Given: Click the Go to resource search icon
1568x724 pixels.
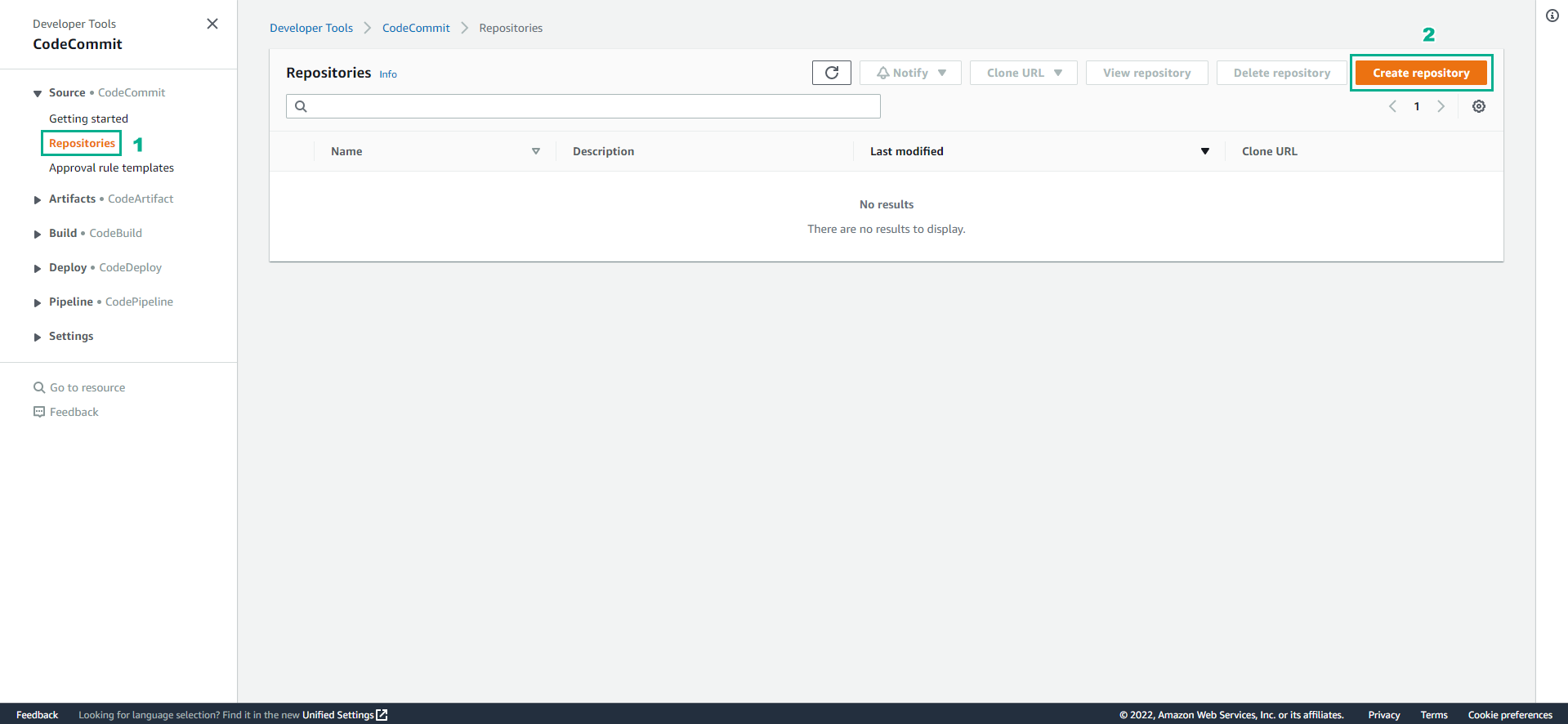Looking at the screenshot, I should (x=39, y=387).
